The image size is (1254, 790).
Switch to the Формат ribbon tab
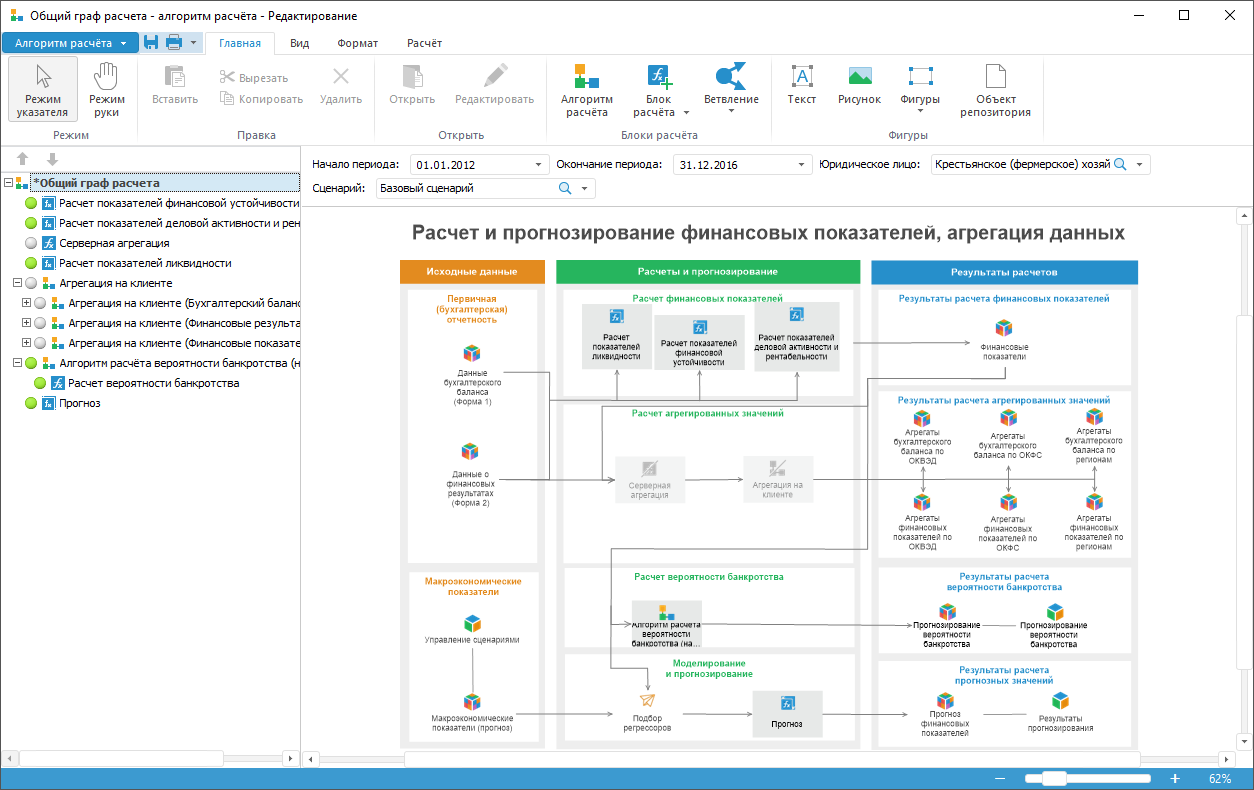(x=357, y=43)
